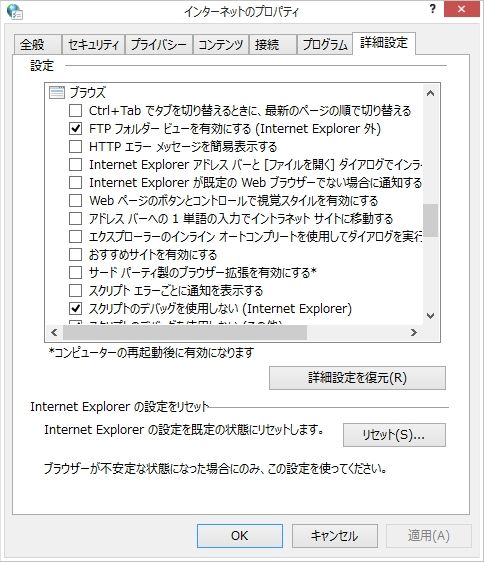The width and height of the screenshot is (484, 562).
Task: Switch to the セキュリティ tab
Action: tap(93, 44)
